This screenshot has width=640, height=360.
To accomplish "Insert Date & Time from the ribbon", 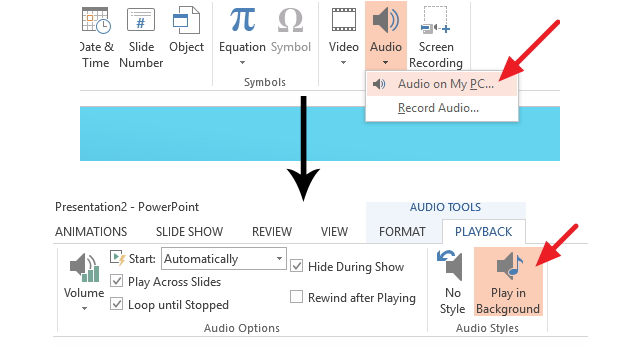I will point(96,38).
